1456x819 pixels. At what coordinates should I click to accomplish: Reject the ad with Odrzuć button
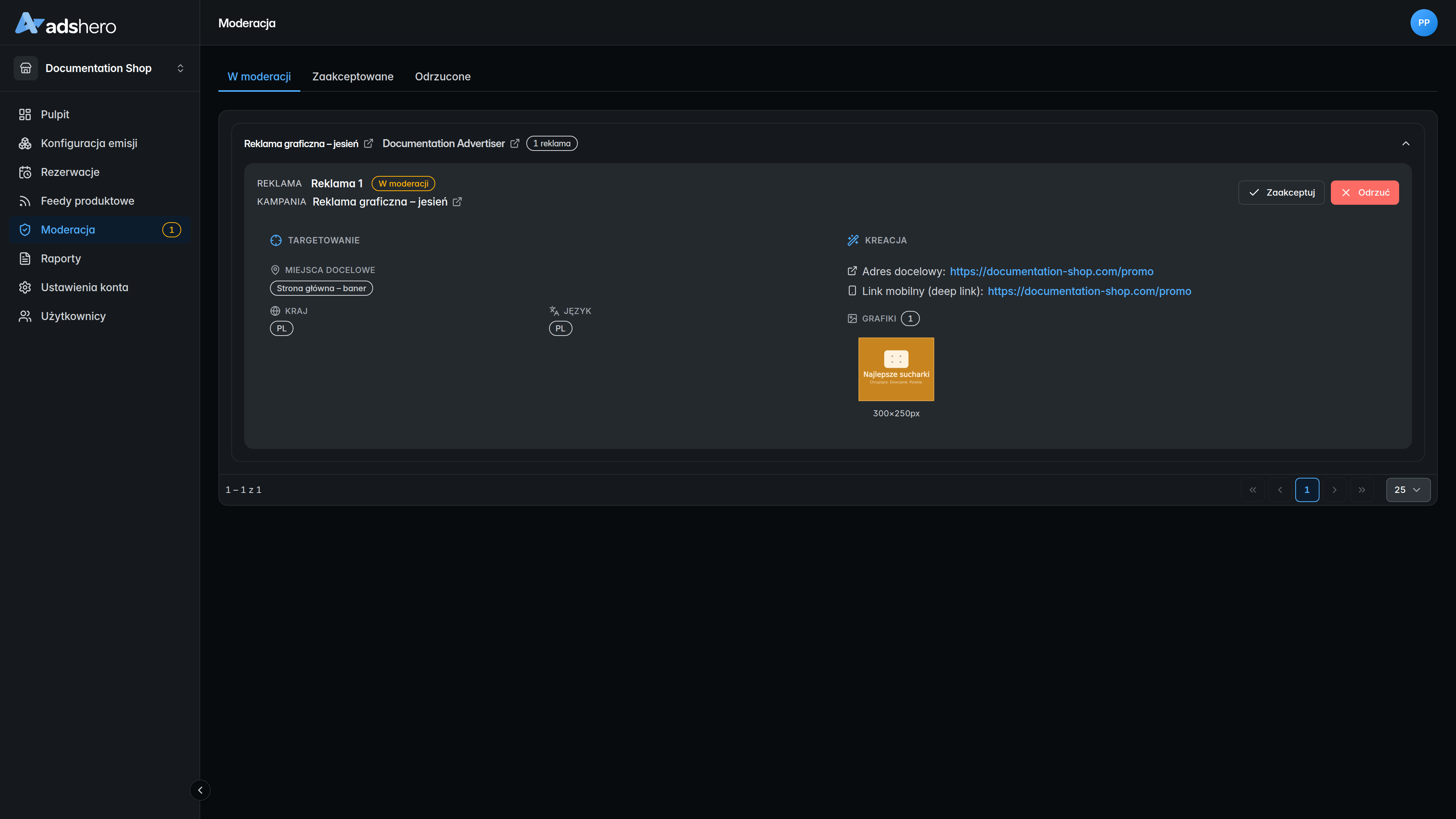coord(1365,192)
